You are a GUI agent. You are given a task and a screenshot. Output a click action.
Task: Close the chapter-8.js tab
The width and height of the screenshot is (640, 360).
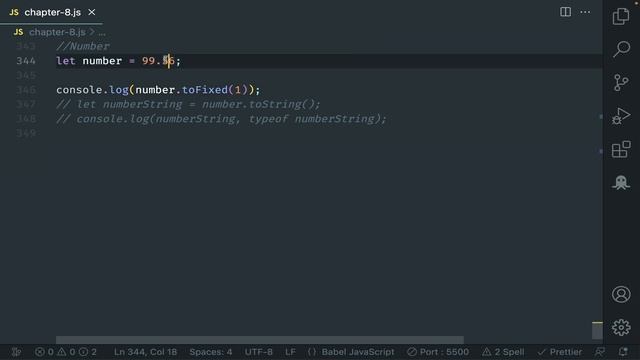click(91, 12)
